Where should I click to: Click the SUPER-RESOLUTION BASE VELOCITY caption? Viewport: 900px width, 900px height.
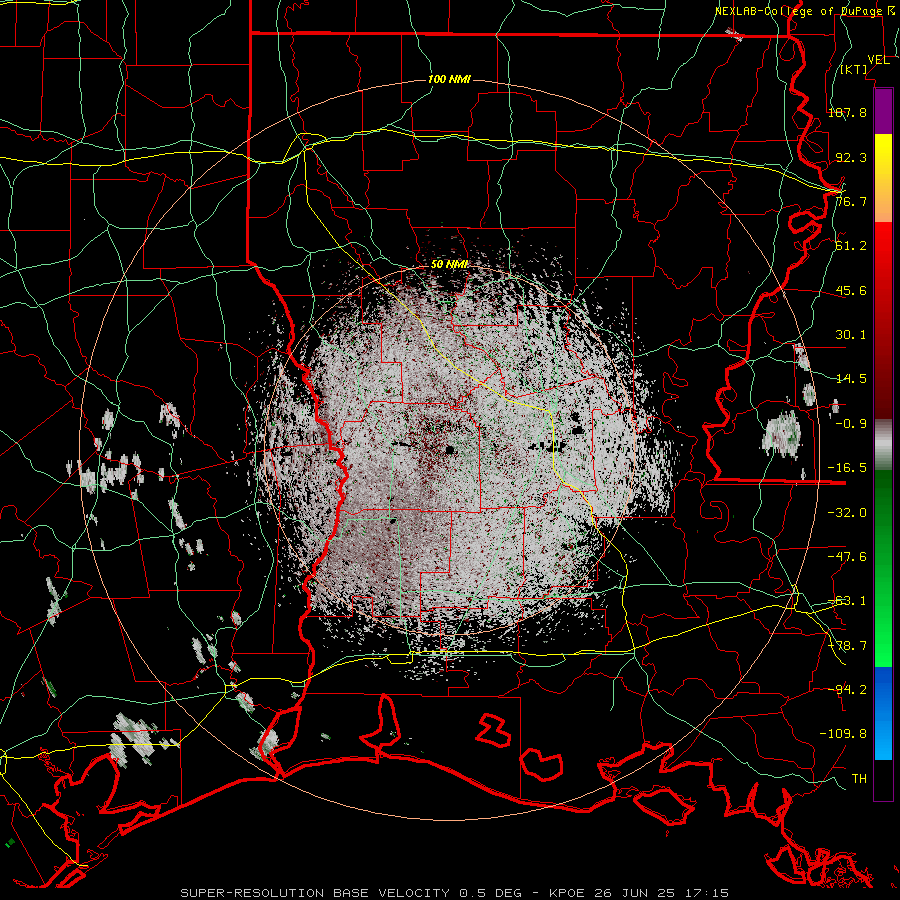(455, 893)
